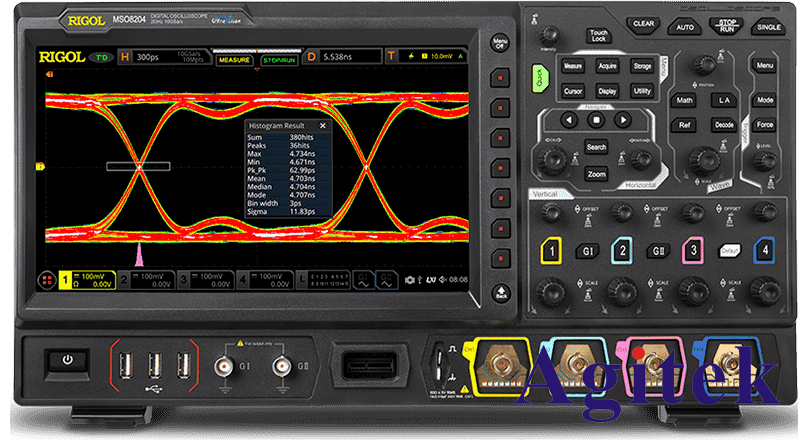Image resolution: width=810 pixels, height=440 pixels.
Task: Tap the MEASURE tab on screen
Action: pyautogui.click(x=233, y=60)
